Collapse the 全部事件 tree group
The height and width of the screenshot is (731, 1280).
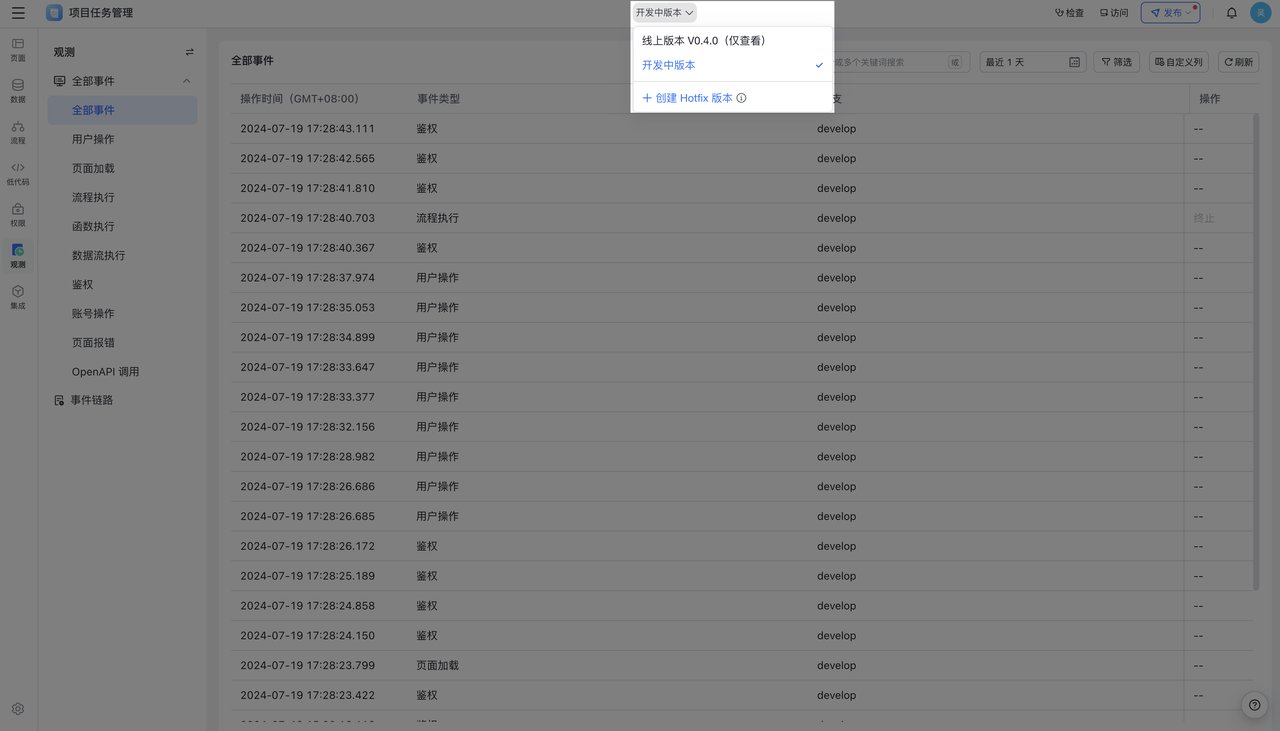click(x=186, y=81)
